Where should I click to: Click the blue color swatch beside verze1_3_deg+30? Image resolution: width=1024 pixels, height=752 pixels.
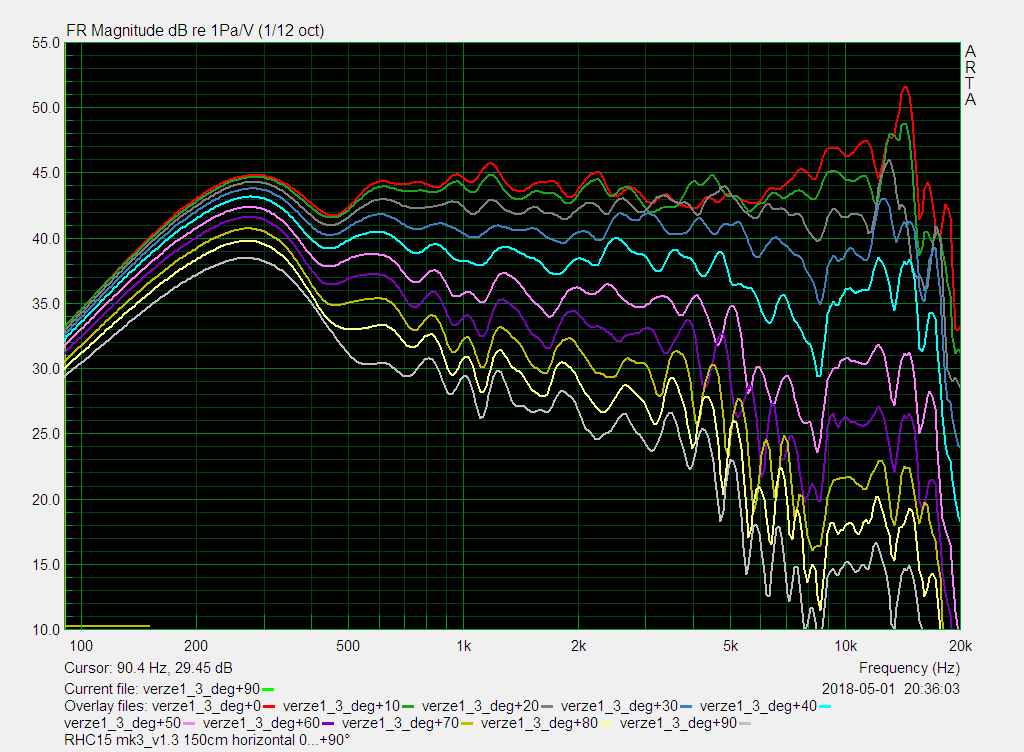point(686,706)
